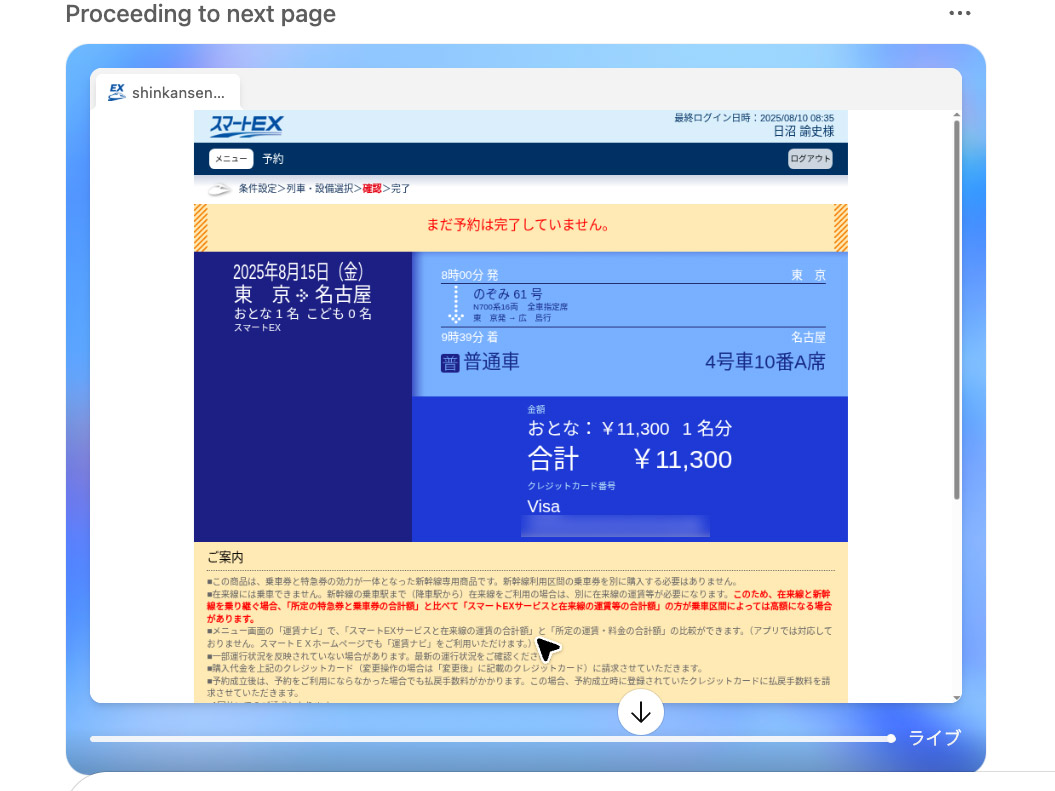1055x791 pixels.
Task: Click the 条件設定 breadcrumb step
Action: pyautogui.click(x=258, y=188)
